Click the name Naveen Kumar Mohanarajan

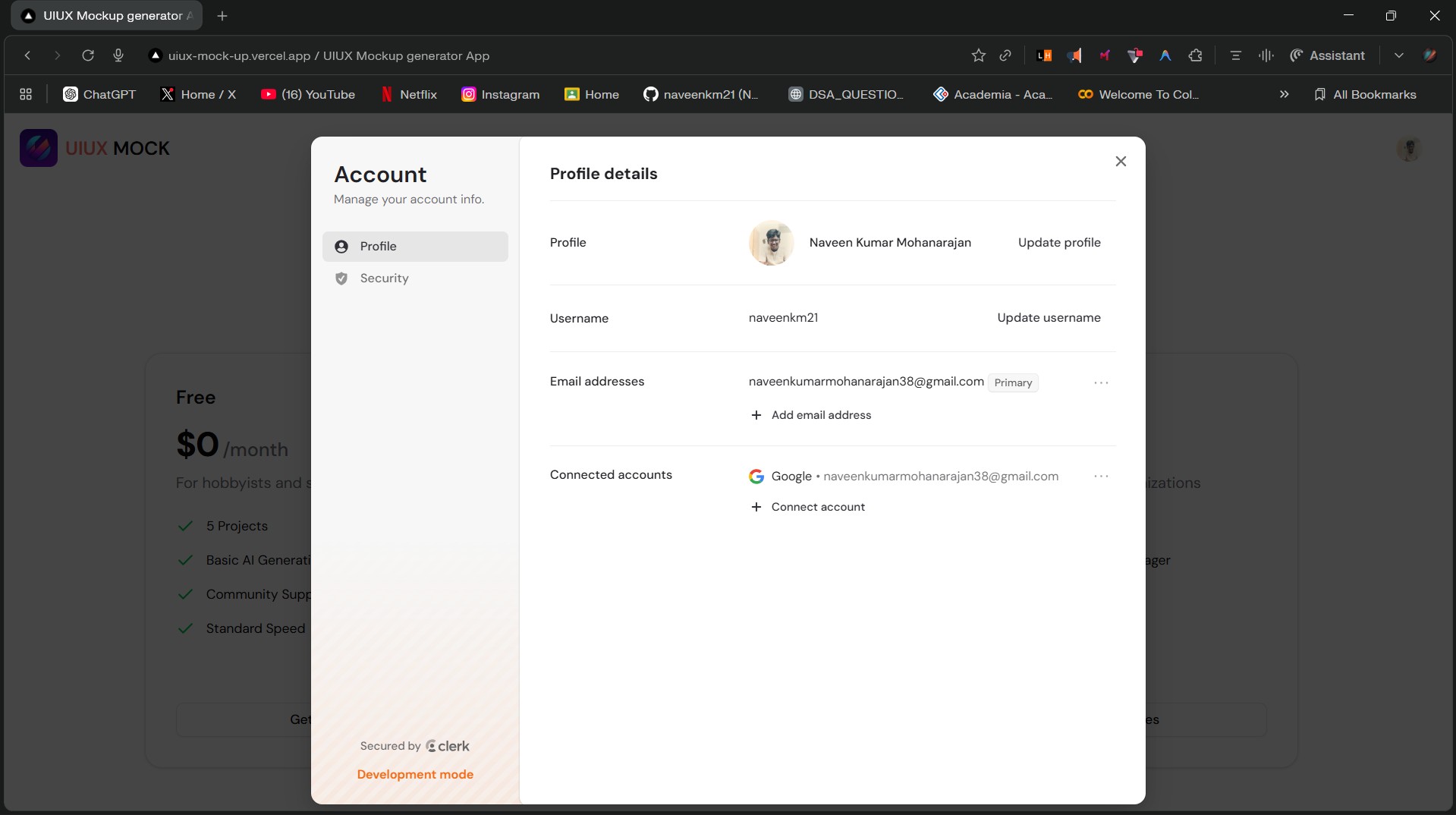pyautogui.click(x=890, y=243)
